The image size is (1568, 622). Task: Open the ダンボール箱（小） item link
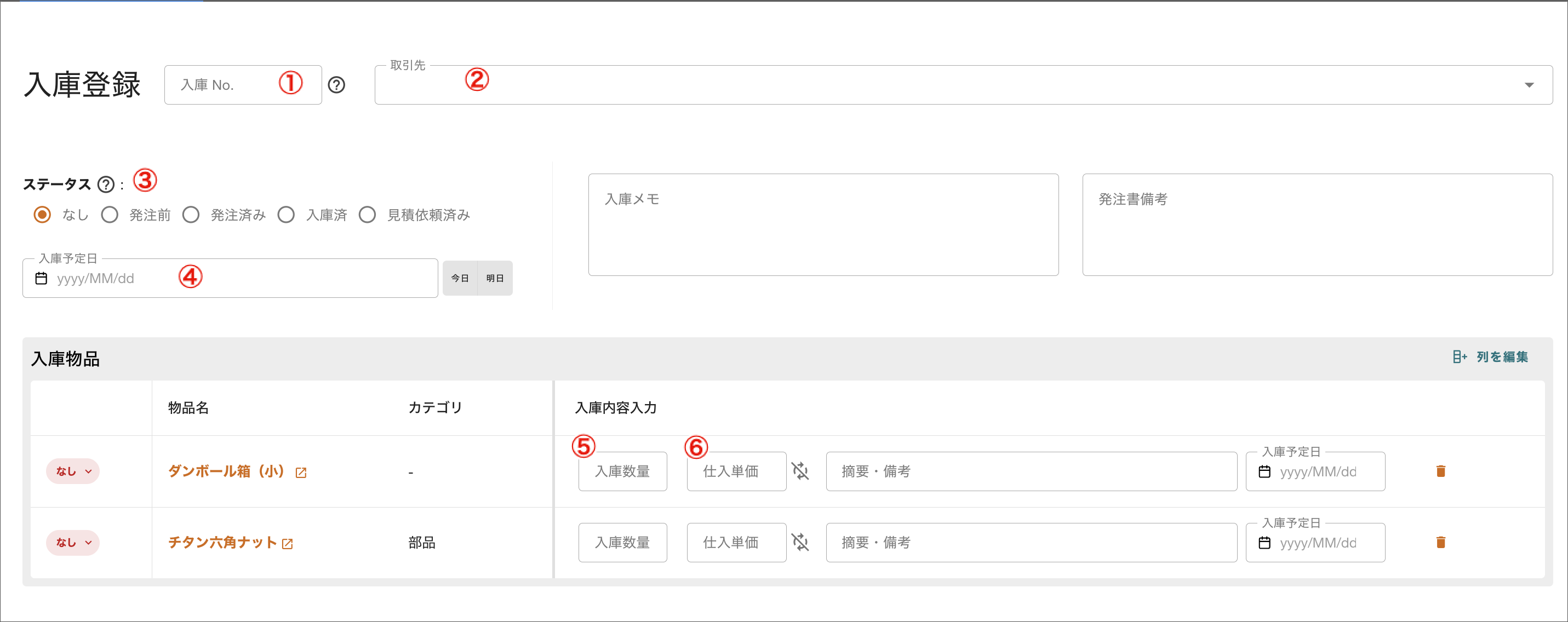[x=226, y=471]
